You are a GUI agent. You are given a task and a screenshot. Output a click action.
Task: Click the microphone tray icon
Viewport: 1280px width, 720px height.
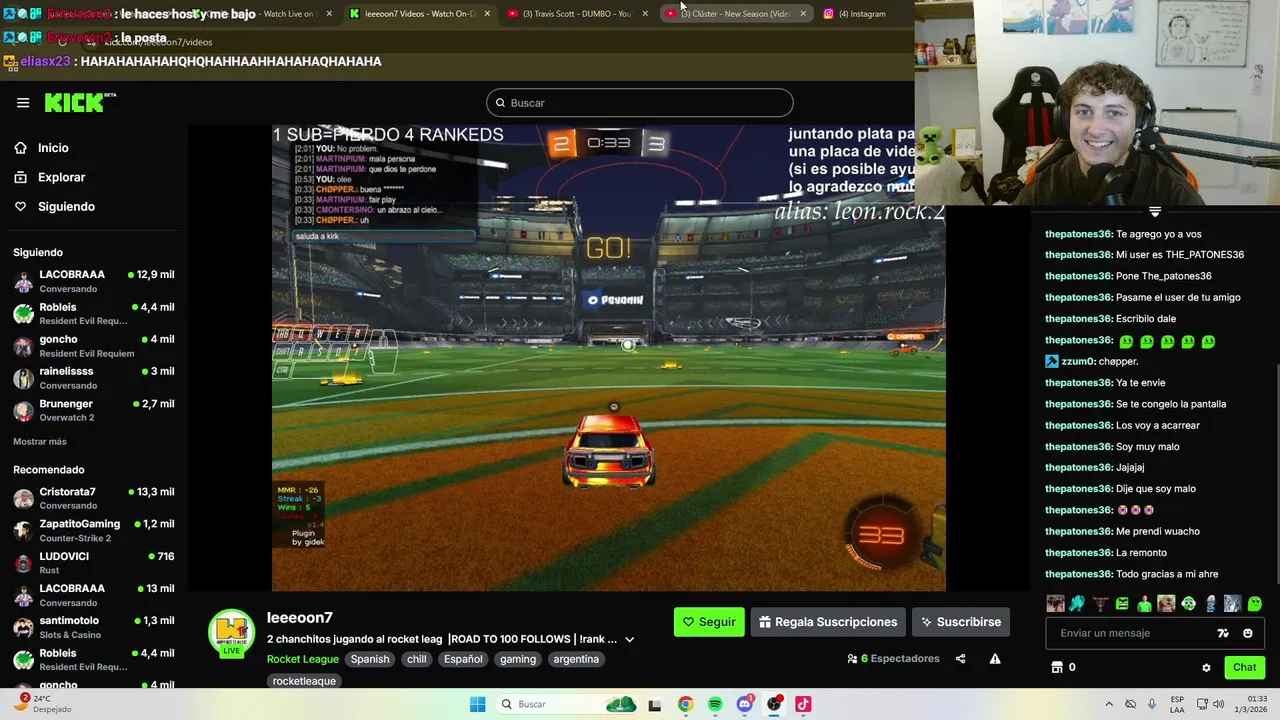pyautogui.click(x=1152, y=704)
